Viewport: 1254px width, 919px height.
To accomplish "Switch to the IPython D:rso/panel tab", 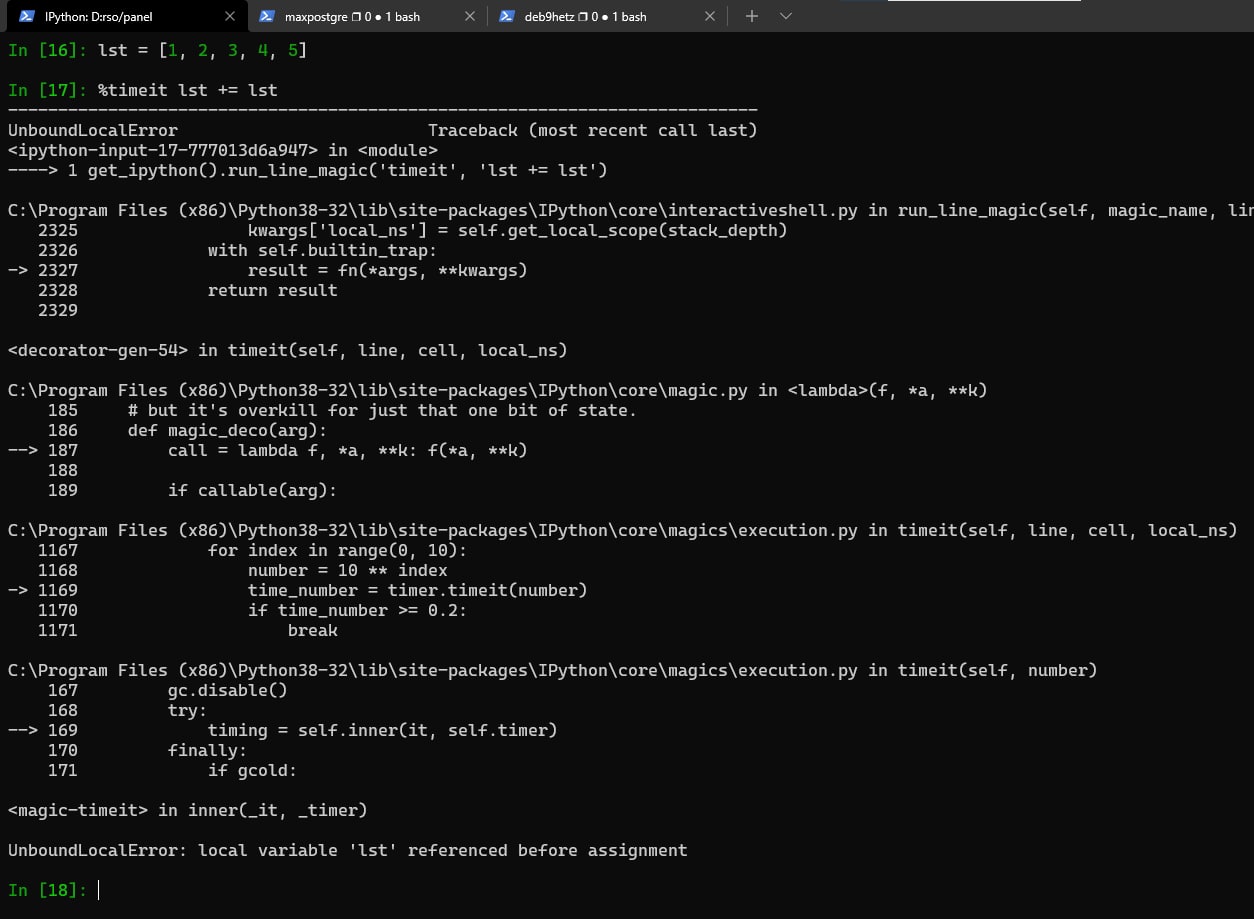I will [x=100, y=17].
